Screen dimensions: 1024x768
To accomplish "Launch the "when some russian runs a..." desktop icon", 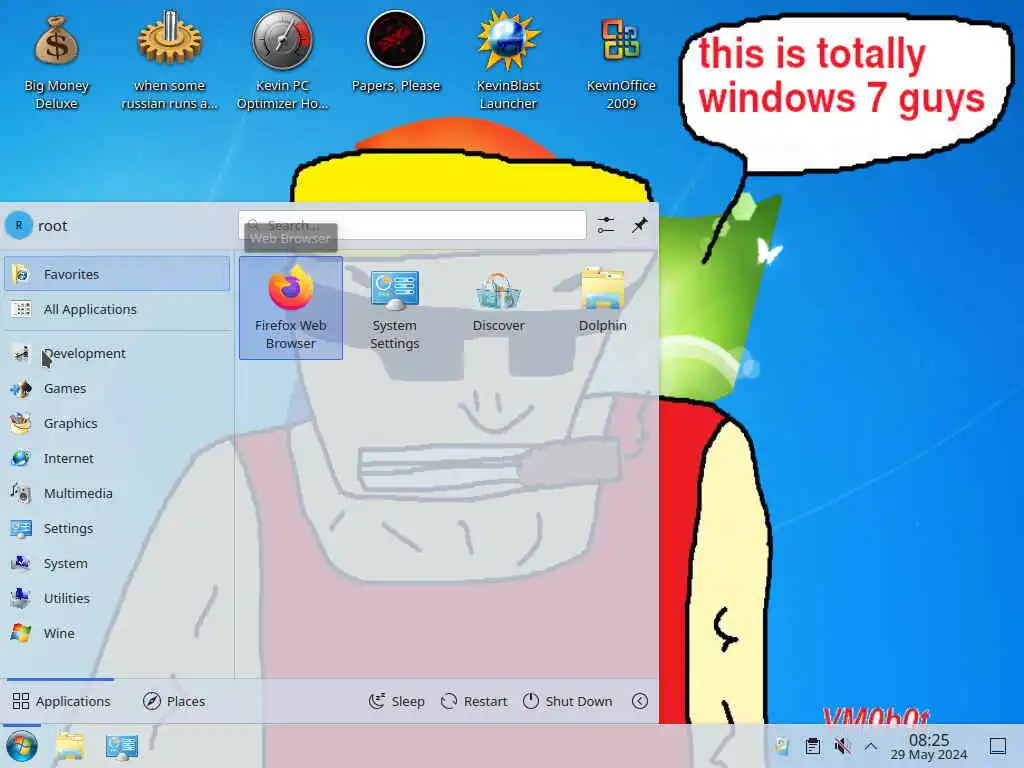I will pos(169,62).
